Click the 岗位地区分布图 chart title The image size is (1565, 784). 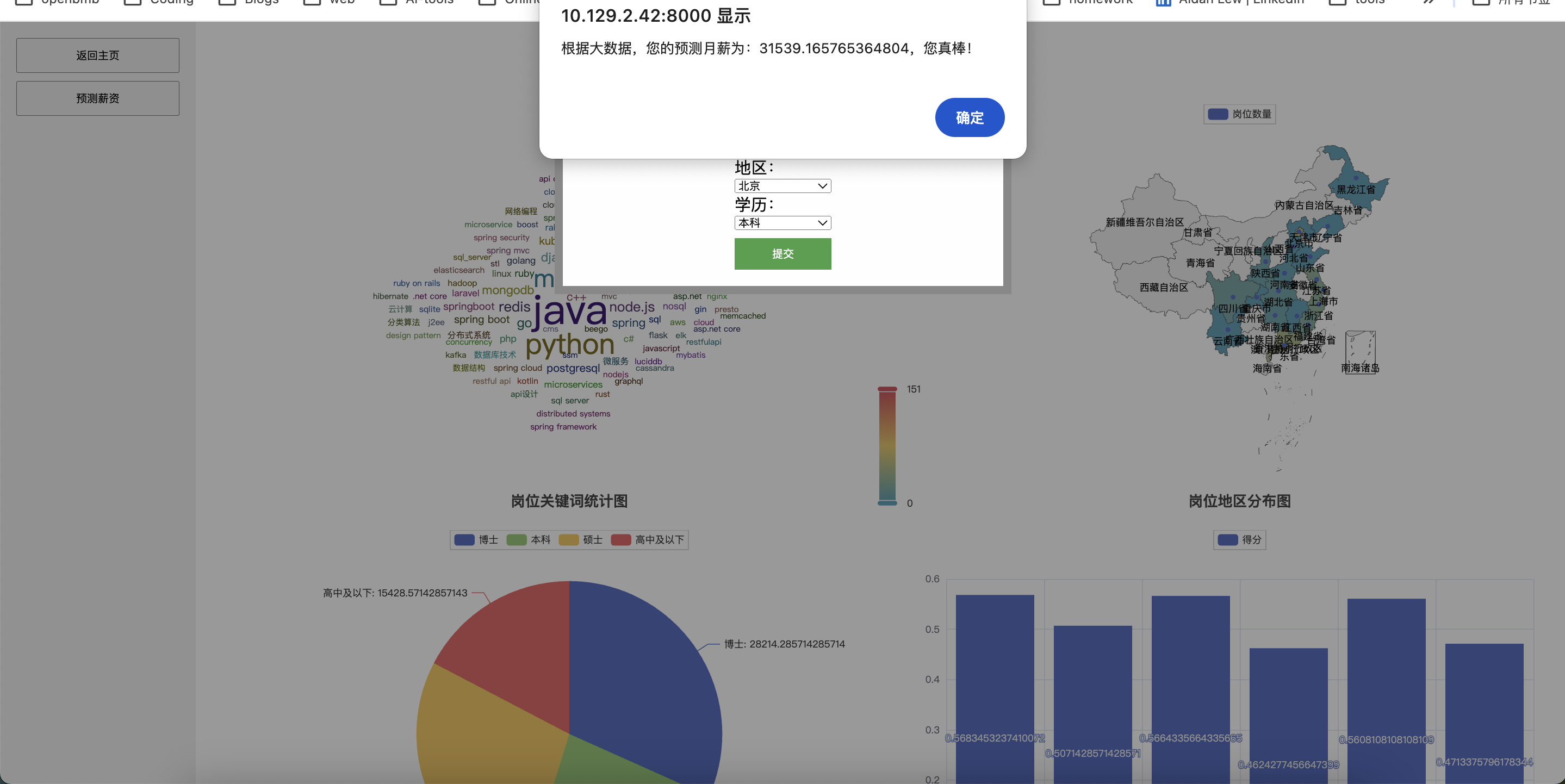pos(1239,501)
